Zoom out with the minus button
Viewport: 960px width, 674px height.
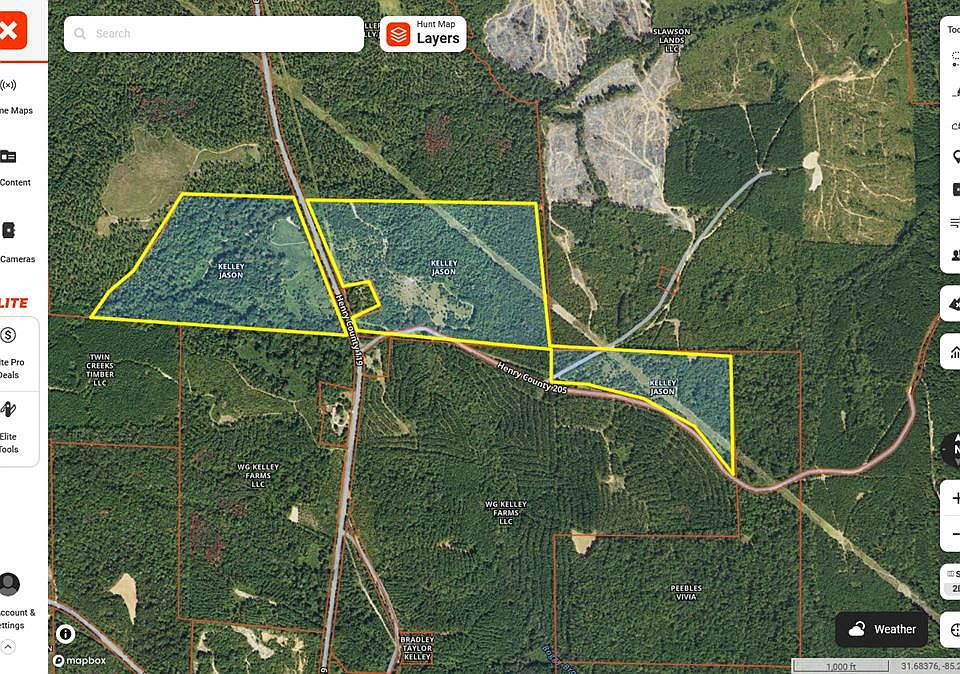955,534
